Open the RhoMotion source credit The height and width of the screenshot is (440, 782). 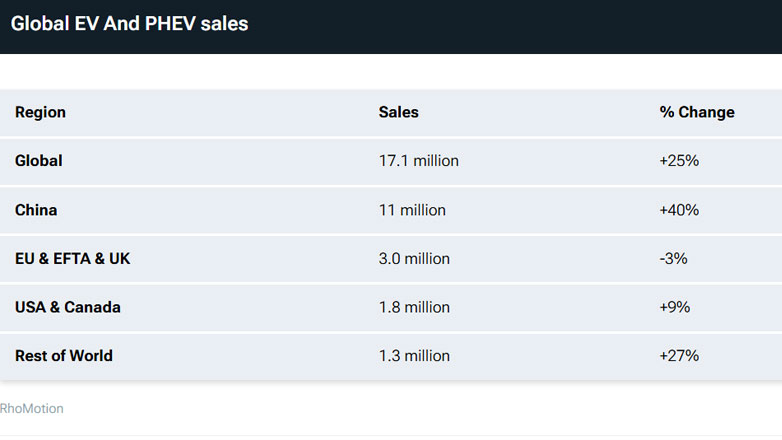pyautogui.click(x=32, y=408)
